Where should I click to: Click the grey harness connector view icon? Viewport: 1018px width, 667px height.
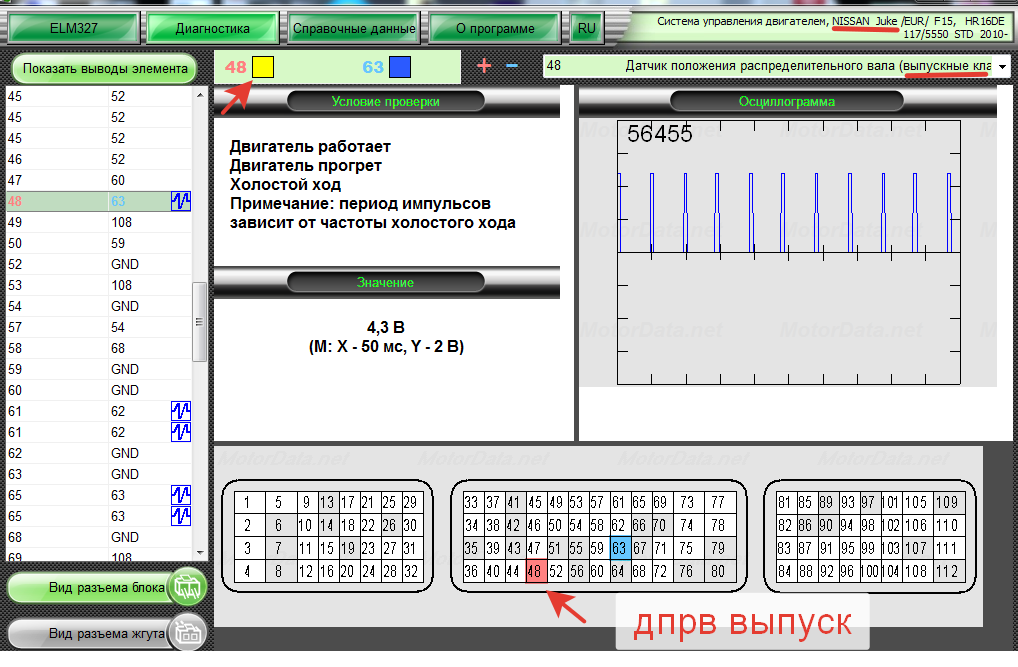187,633
